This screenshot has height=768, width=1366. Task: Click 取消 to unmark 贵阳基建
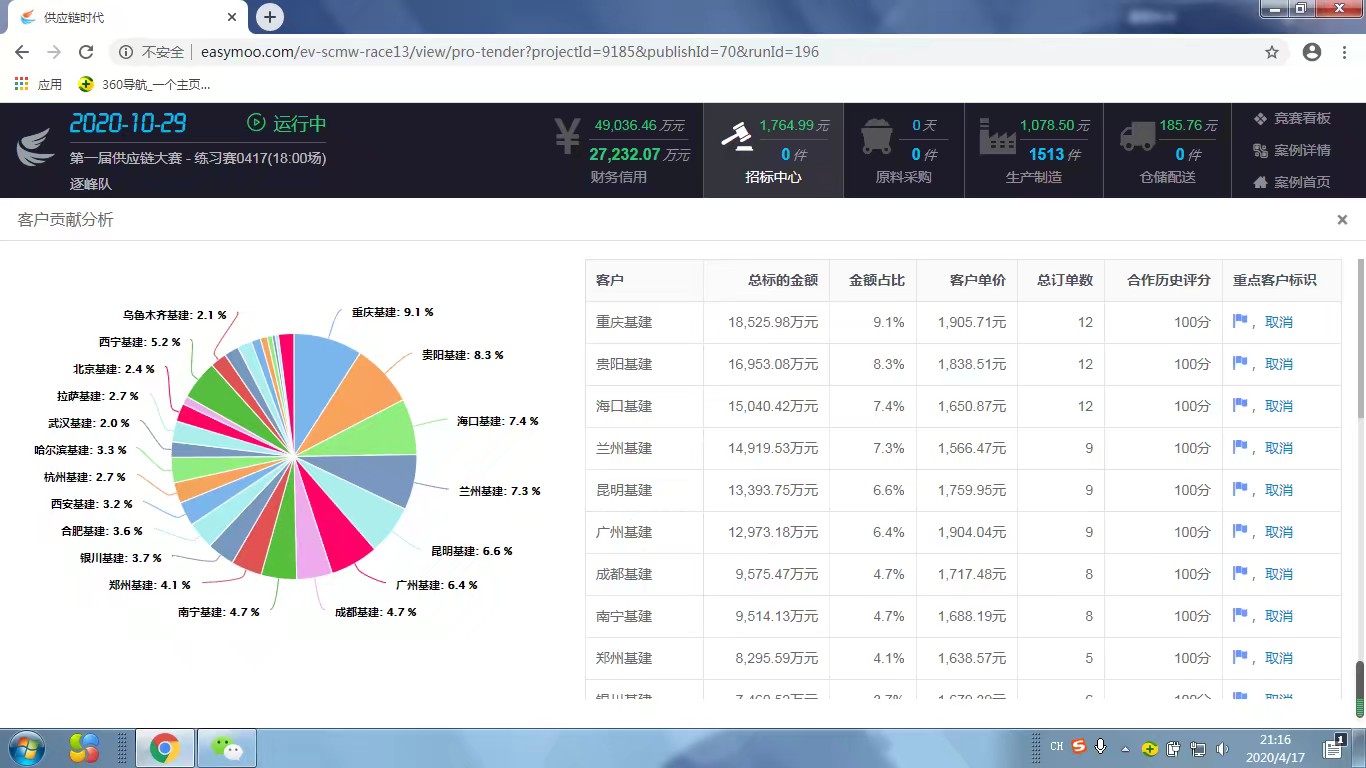(1279, 364)
